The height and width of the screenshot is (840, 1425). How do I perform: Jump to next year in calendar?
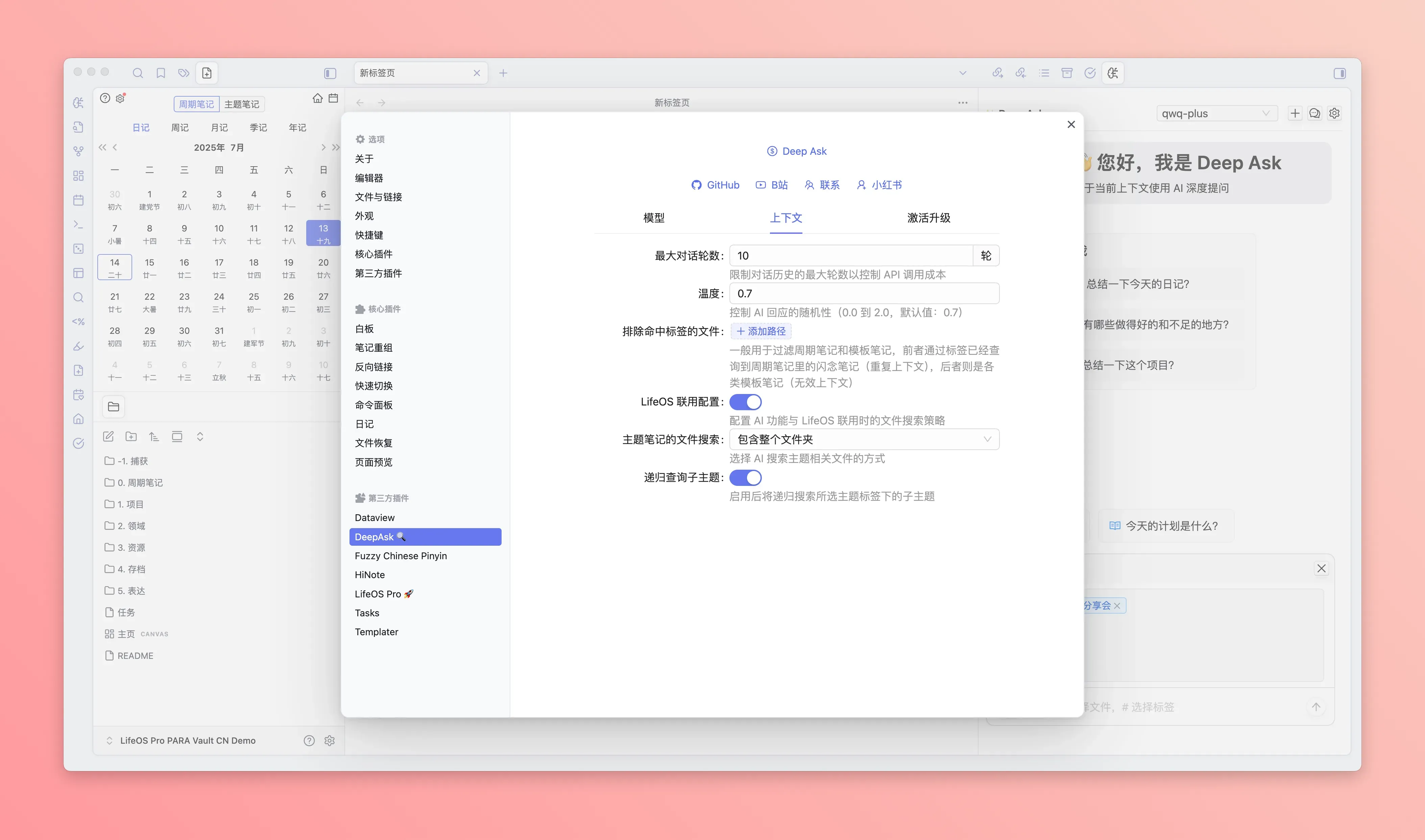click(x=336, y=147)
